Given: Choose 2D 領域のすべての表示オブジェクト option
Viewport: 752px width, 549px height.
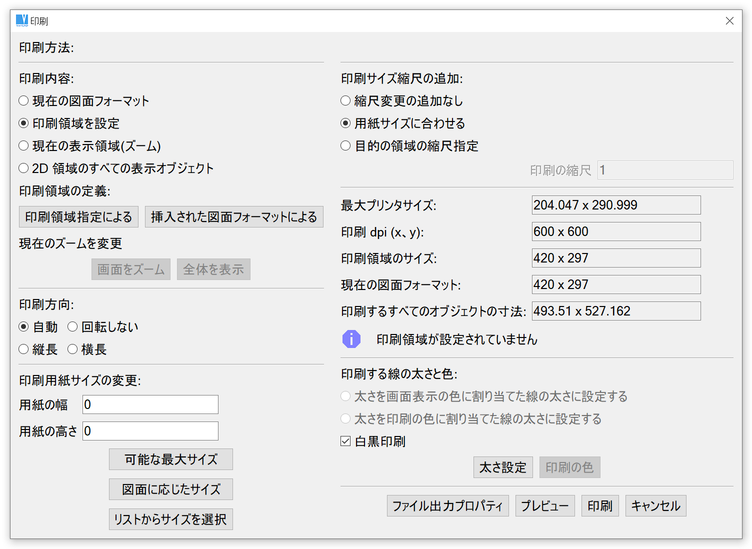Looking at the screenshot, I should tap(24, 168).
